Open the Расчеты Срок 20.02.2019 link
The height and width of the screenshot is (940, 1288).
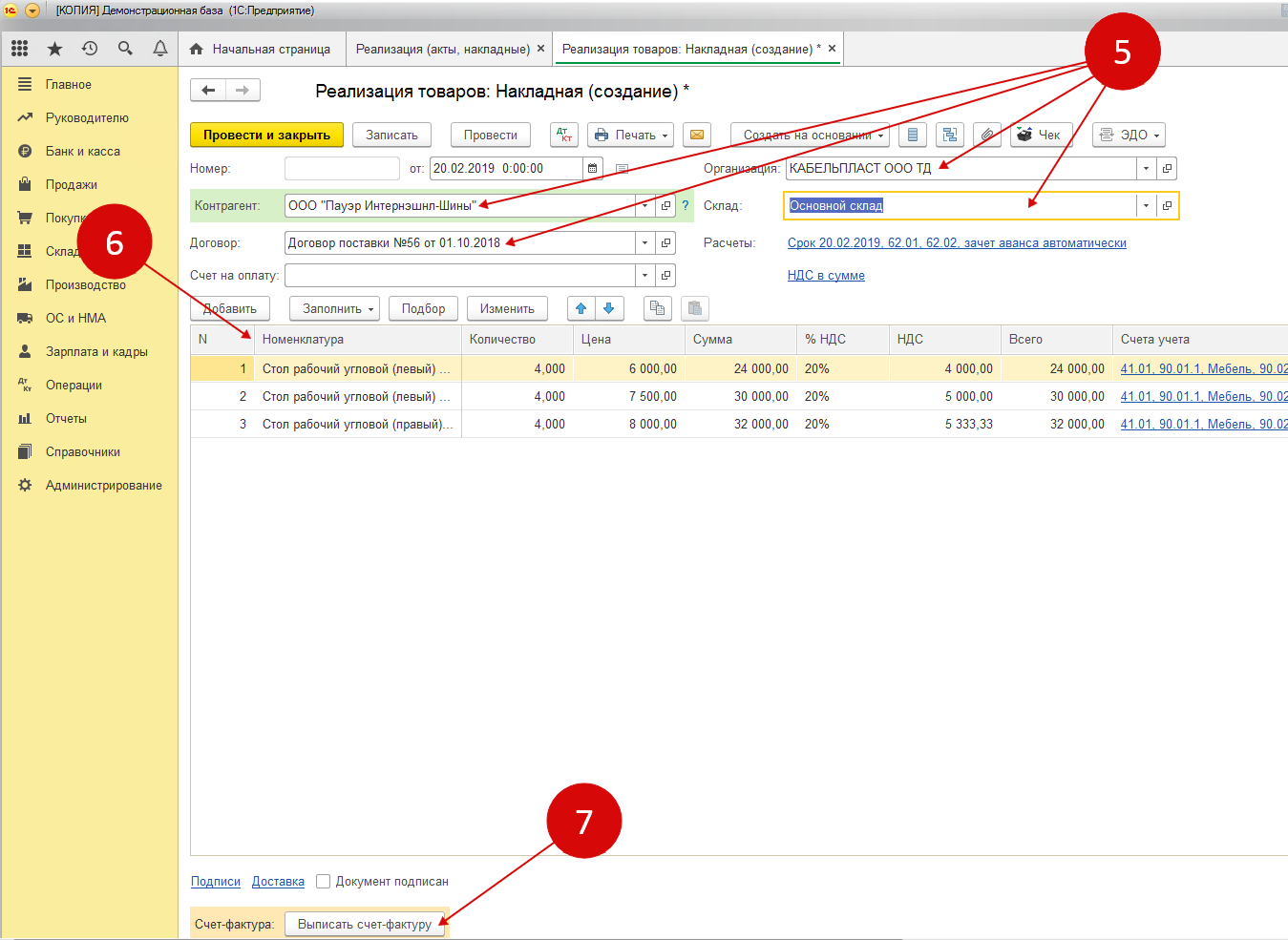click(x=957, y=242)
